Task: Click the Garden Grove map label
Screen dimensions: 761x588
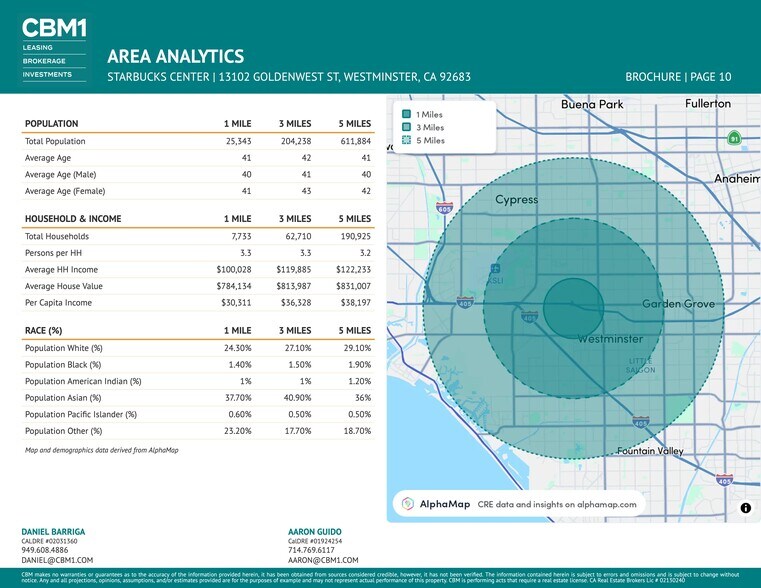Action: coord(678,304)
